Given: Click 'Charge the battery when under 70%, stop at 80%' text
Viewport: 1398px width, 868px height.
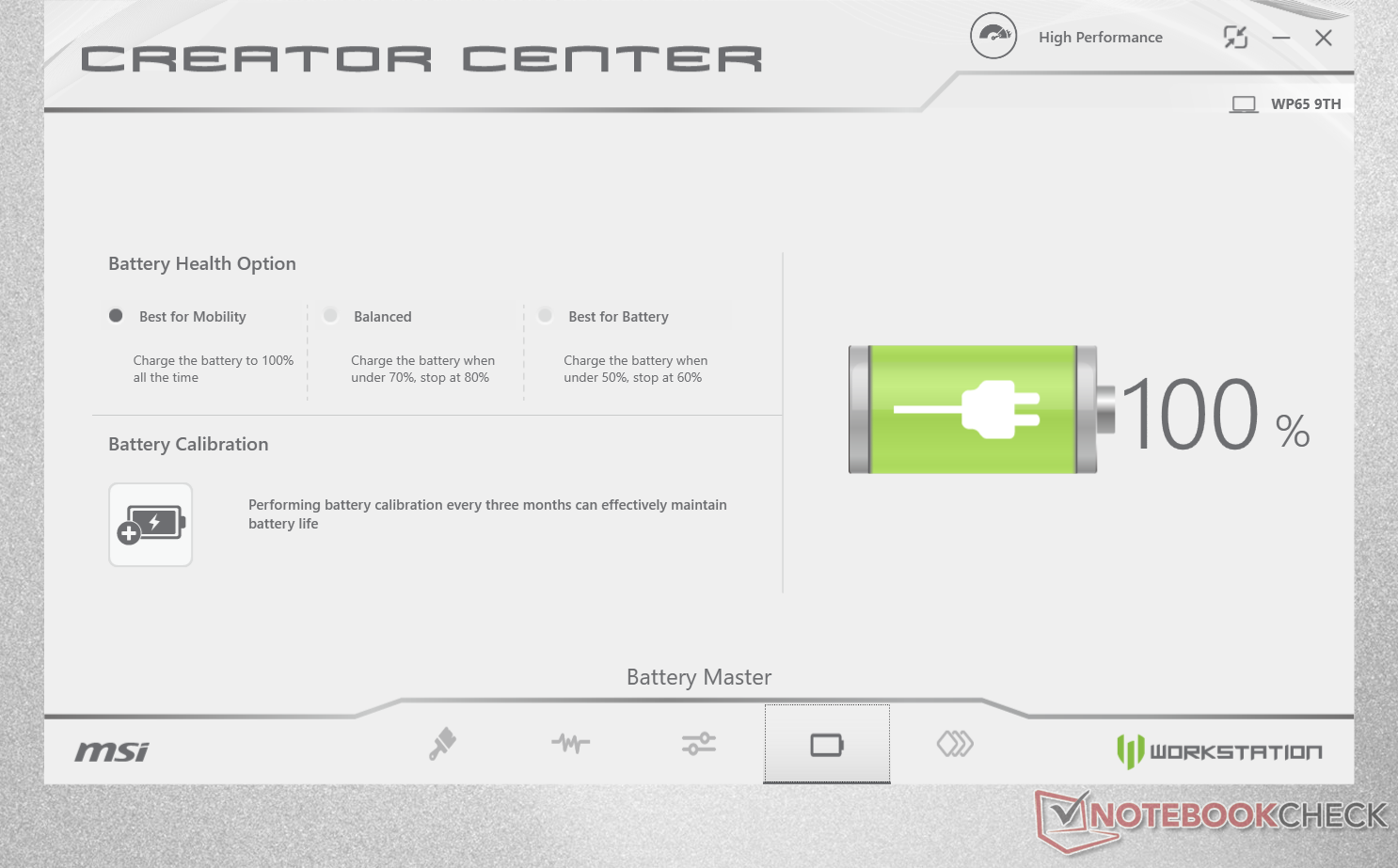Looking at the screenshot, I should pyautogui.click(x=422, y=369).
